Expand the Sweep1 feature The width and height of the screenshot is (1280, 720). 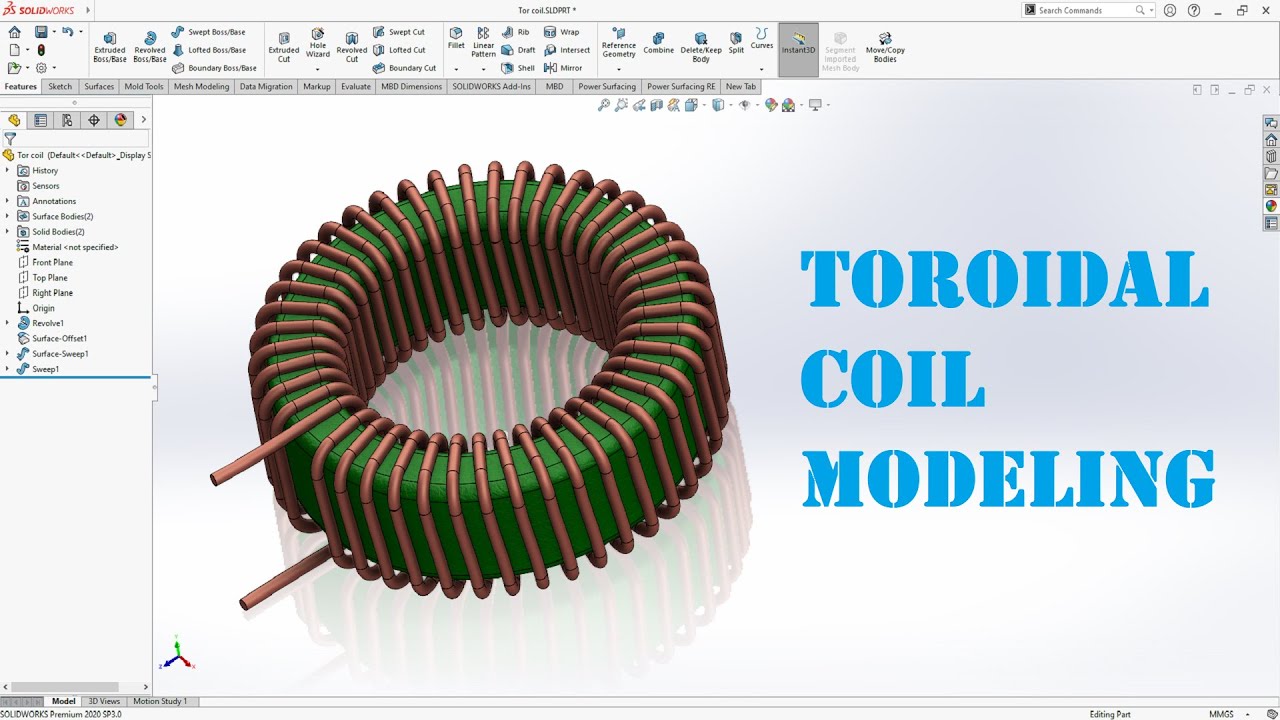[x=8, y=369]
